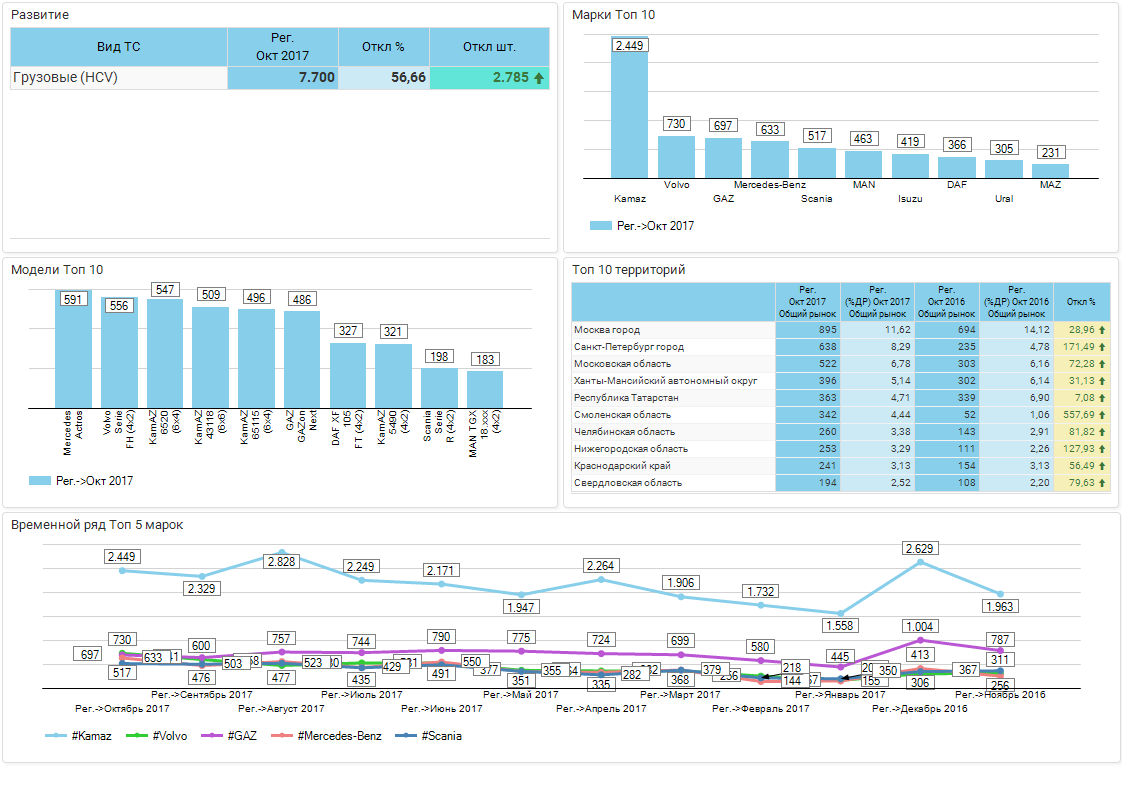Click the green up-arrow next to 2.785

coord(539,78)
